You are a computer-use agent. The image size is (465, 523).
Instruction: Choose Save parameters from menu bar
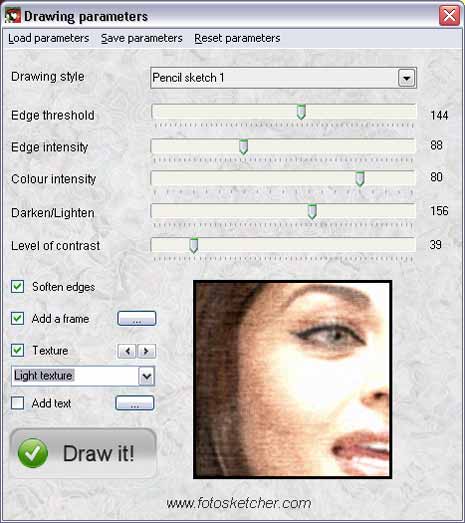[142, 38]
